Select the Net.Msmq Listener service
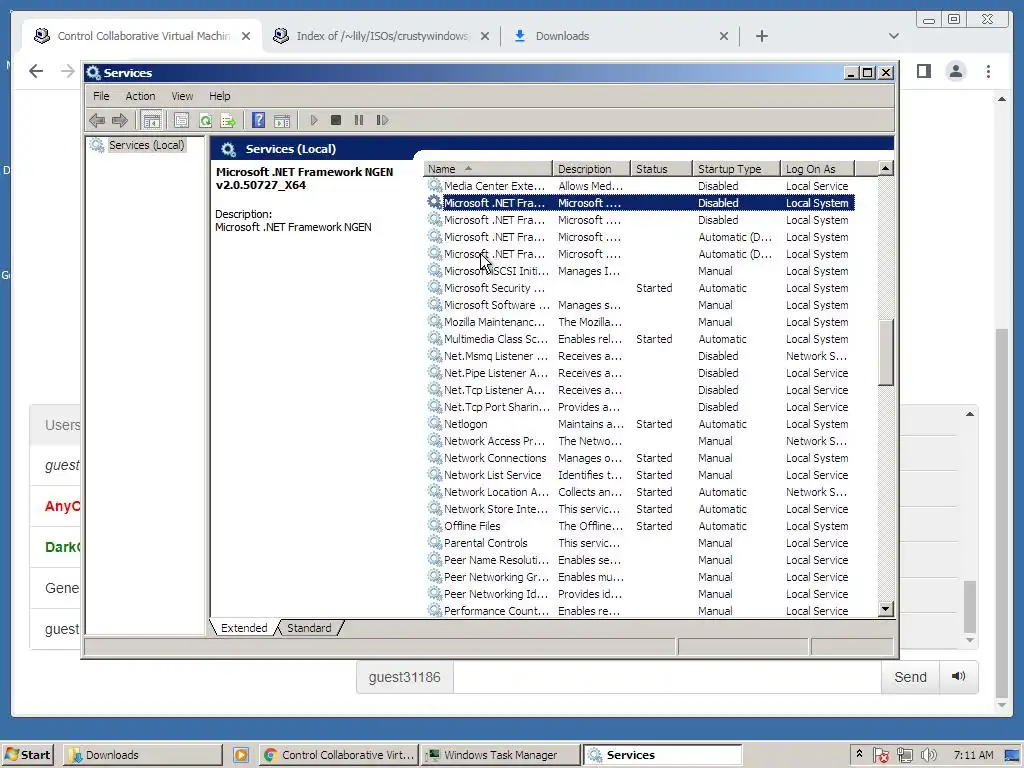This screenshot has width=1024, height=768. (x=640, y=356)
